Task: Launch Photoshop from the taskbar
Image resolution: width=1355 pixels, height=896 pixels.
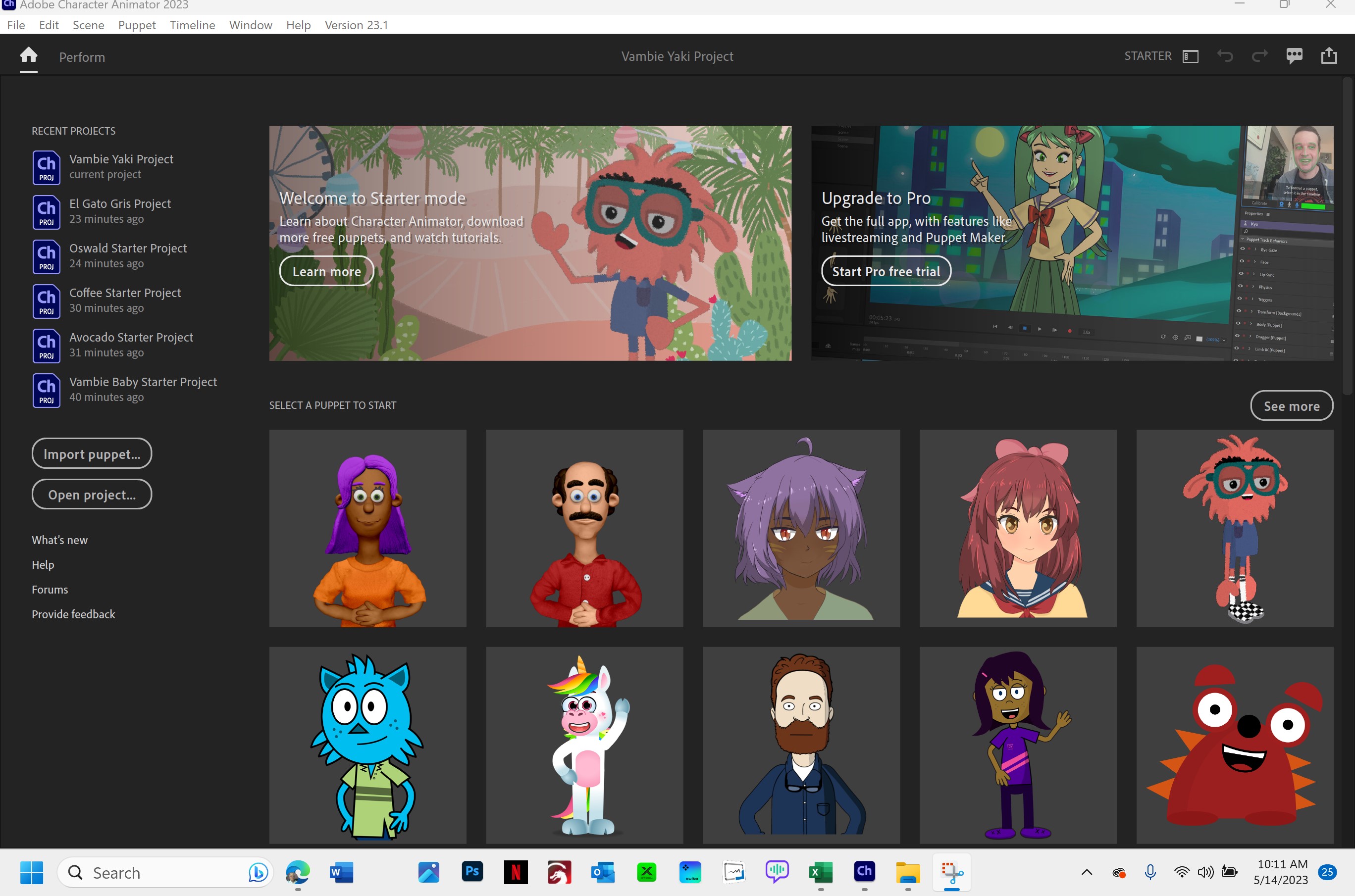Action: [x=472, y=873]
